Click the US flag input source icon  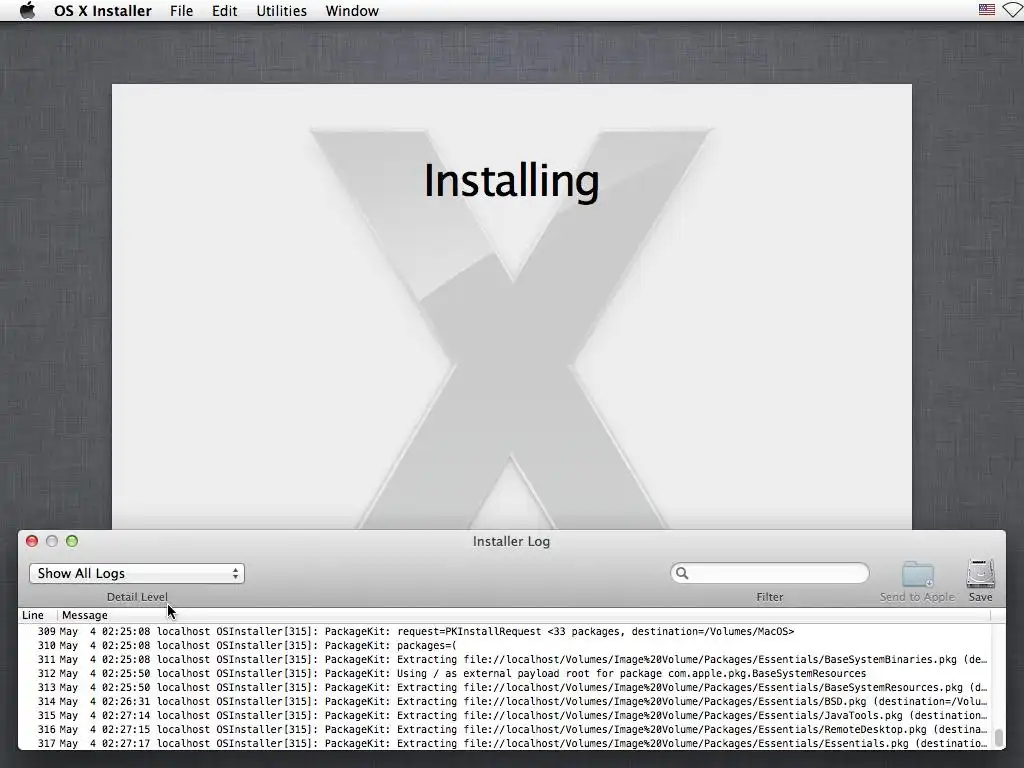point(987,10)
